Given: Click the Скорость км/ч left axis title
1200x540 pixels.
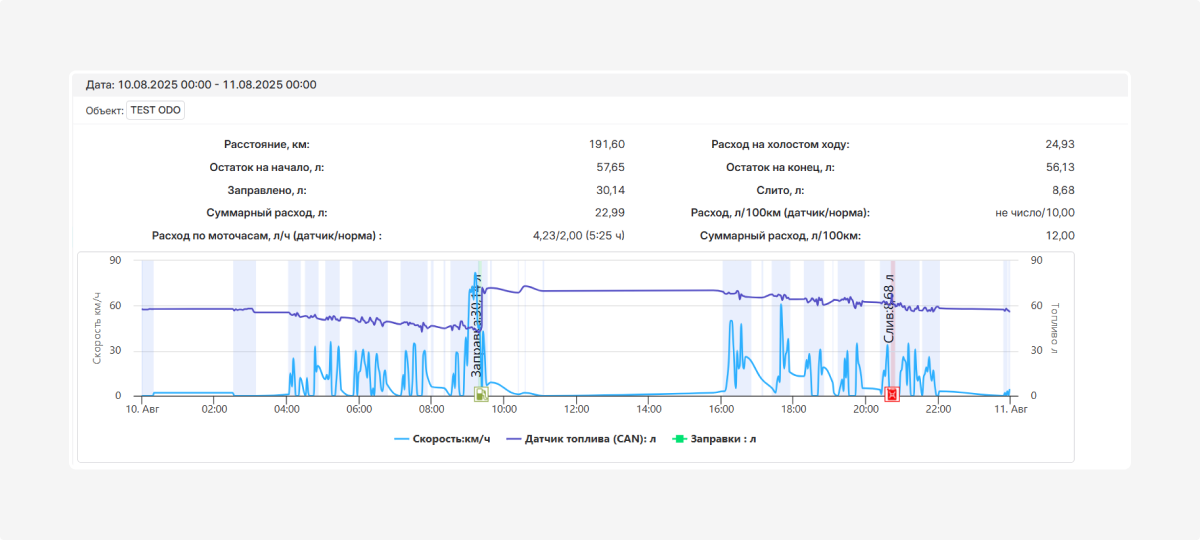Looking at the screenshot, I should (98, 328).
